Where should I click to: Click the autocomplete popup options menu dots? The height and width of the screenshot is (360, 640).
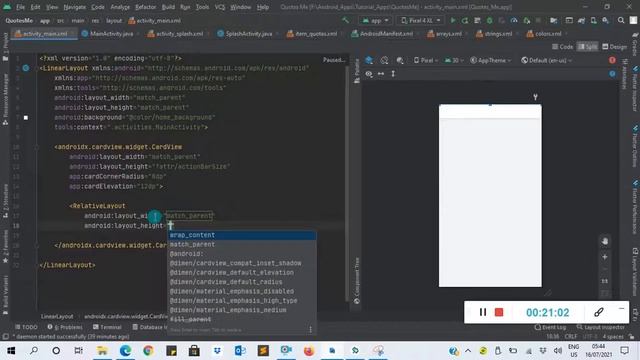[311, 329]
